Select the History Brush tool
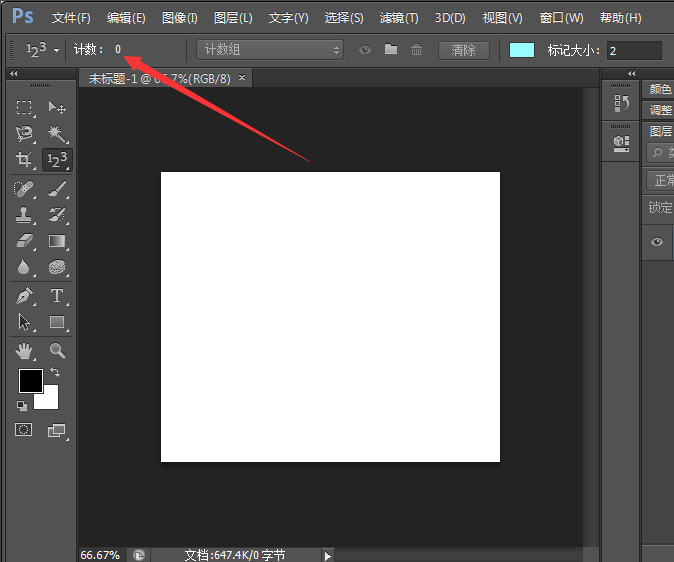The height and width of the screenshot is (562, 674). click(x=57, y=215)
